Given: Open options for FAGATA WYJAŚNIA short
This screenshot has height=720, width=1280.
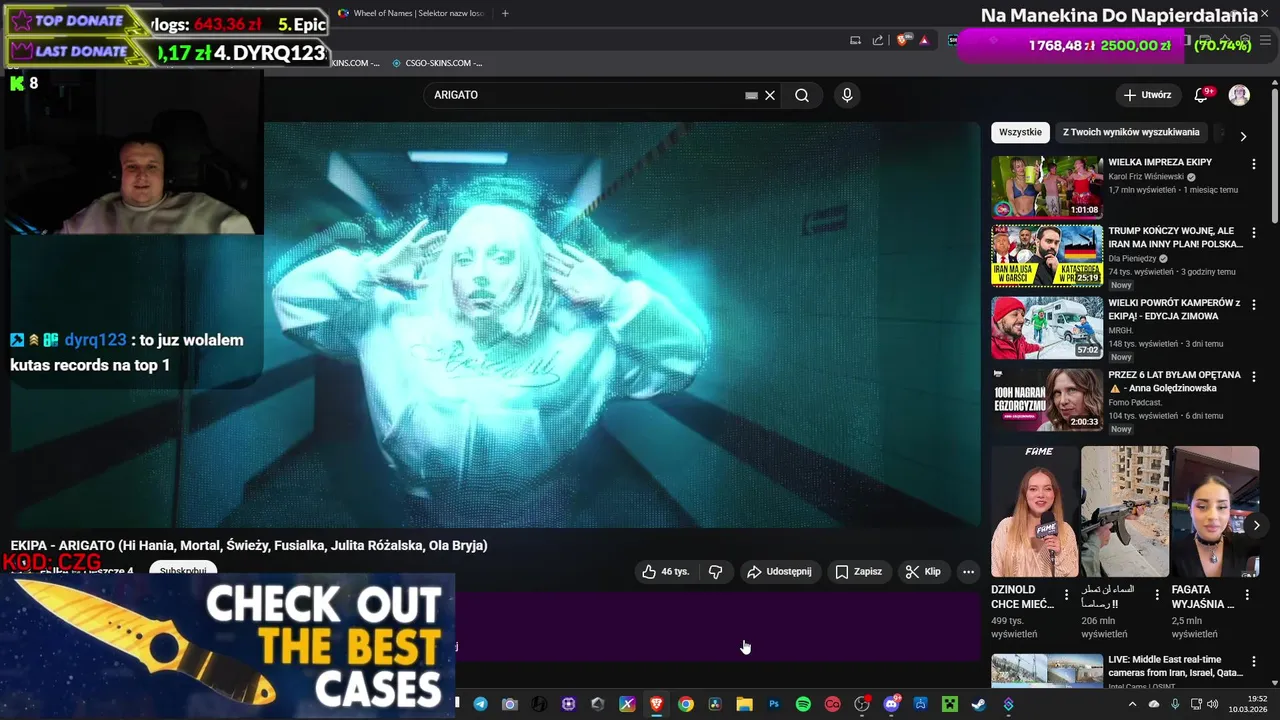Looking at the screenshot, I should tap(1247, 594).
